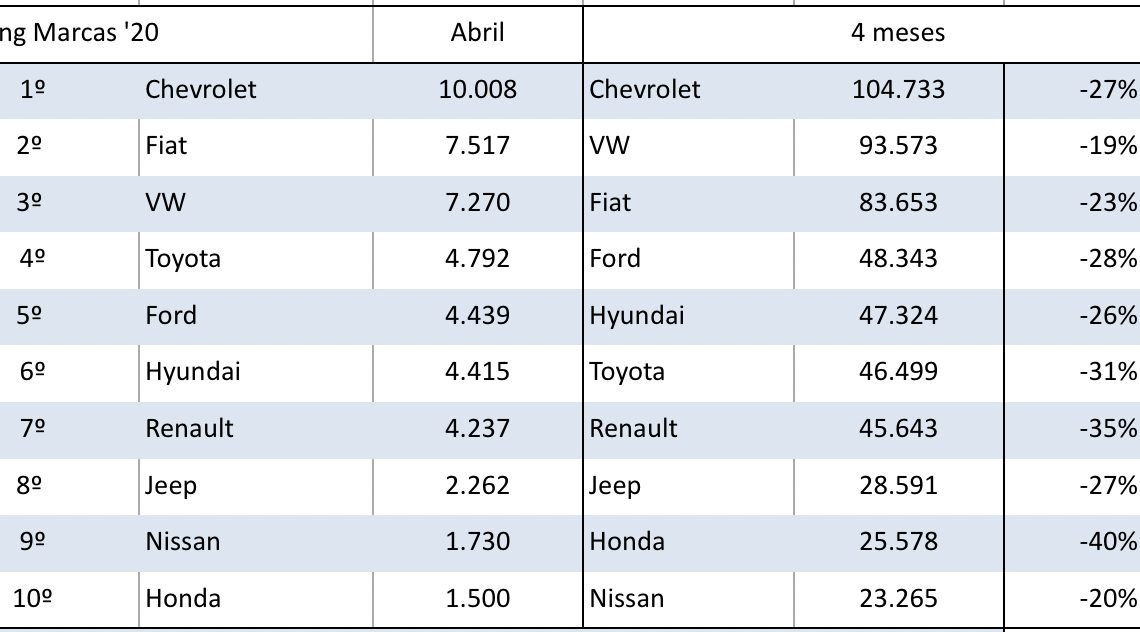The width and height of the screenshot is (1140, 632).
Task: Click the 10º ranking position cell
Action: [33, 598]
